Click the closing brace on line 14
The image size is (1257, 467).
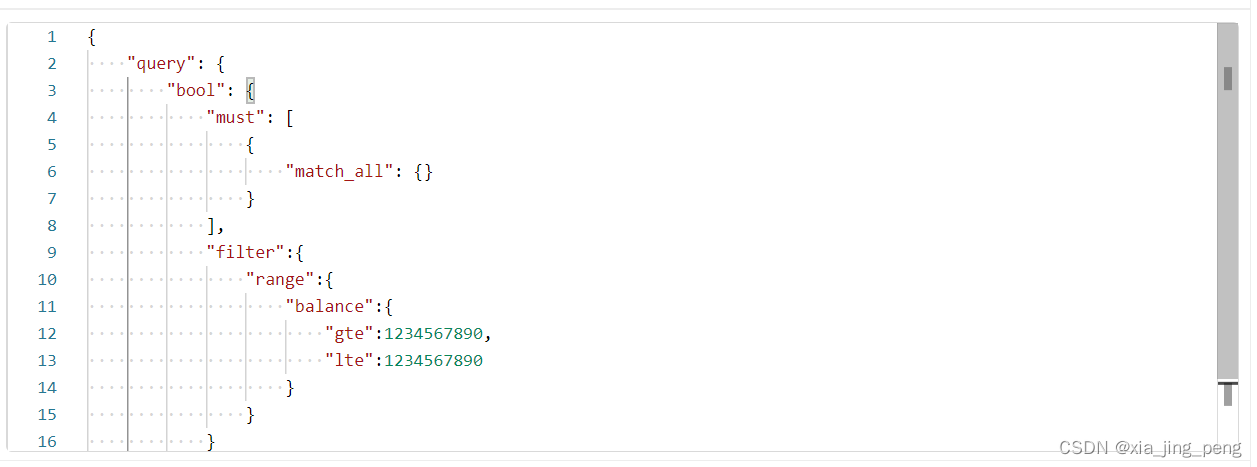290,387
